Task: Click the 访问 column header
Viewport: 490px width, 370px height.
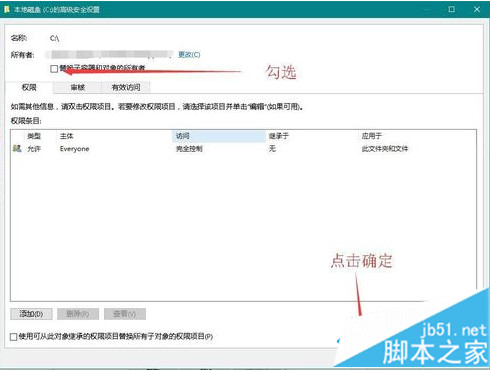Action: click(x=219, y=136)
